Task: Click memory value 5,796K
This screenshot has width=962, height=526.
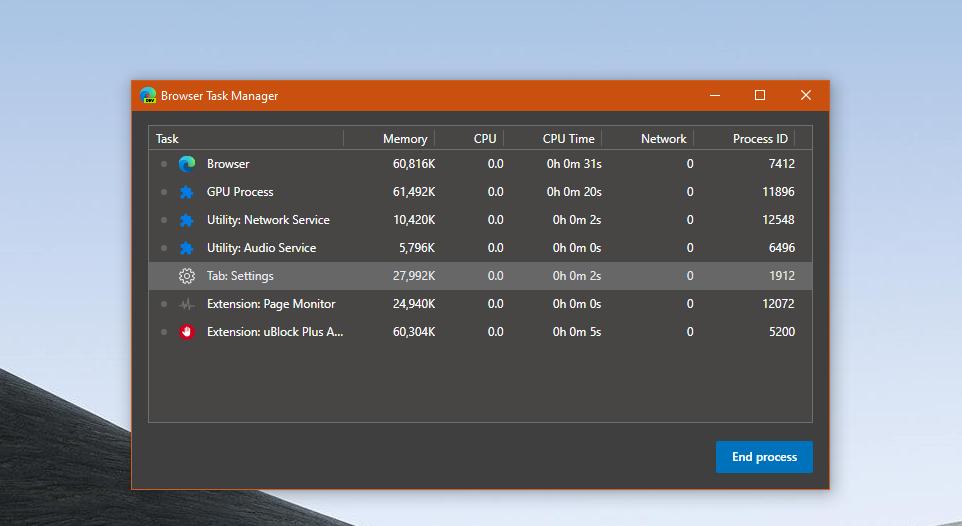Action: click(x=417, y=248)
